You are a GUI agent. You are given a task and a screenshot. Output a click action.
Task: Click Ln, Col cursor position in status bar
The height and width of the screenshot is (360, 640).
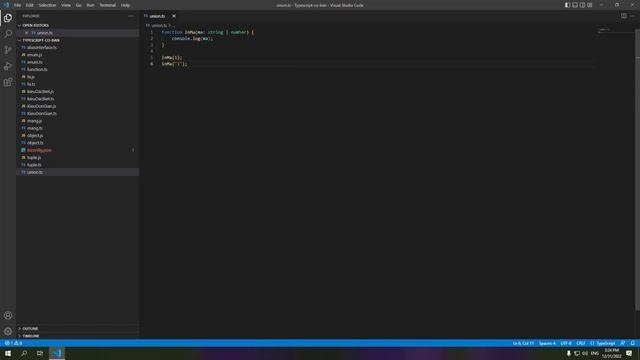[x=523, y=343]
